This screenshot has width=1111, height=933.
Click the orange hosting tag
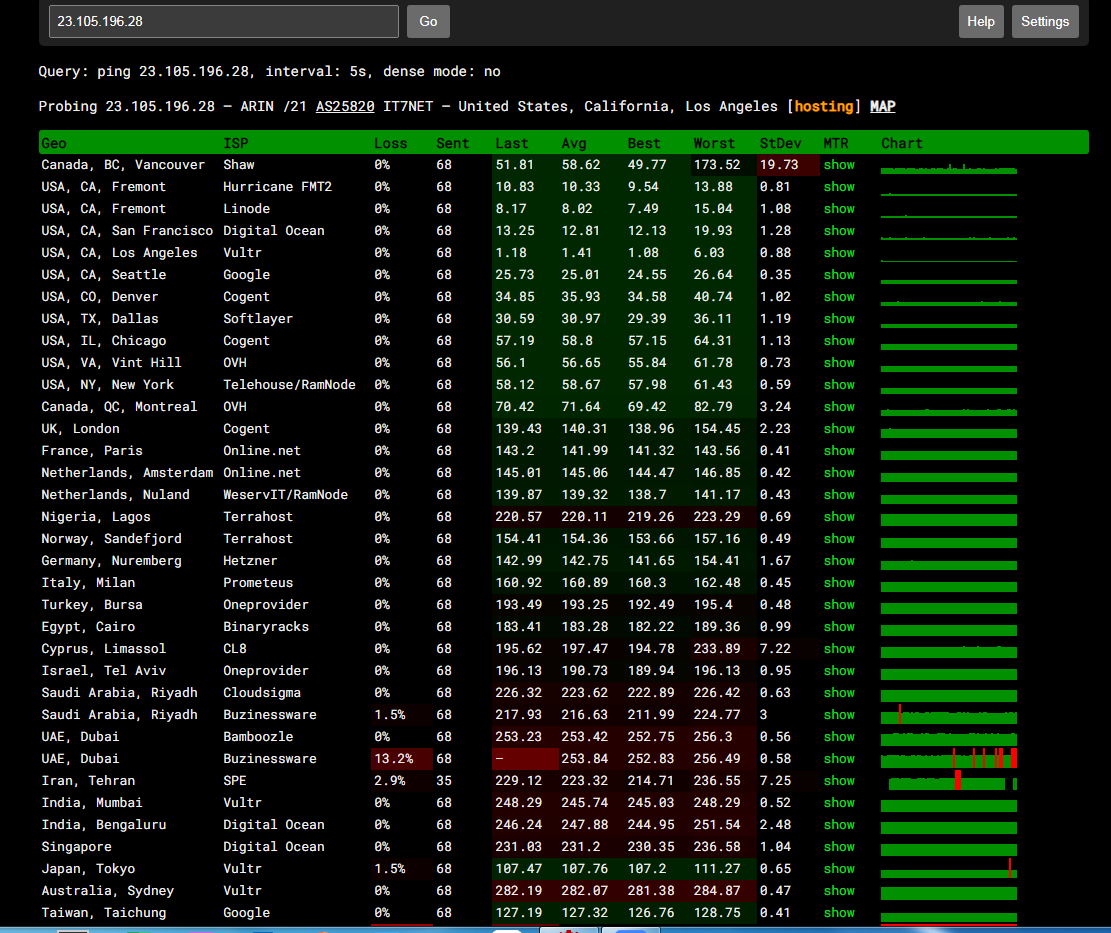[x=824, y=106]
